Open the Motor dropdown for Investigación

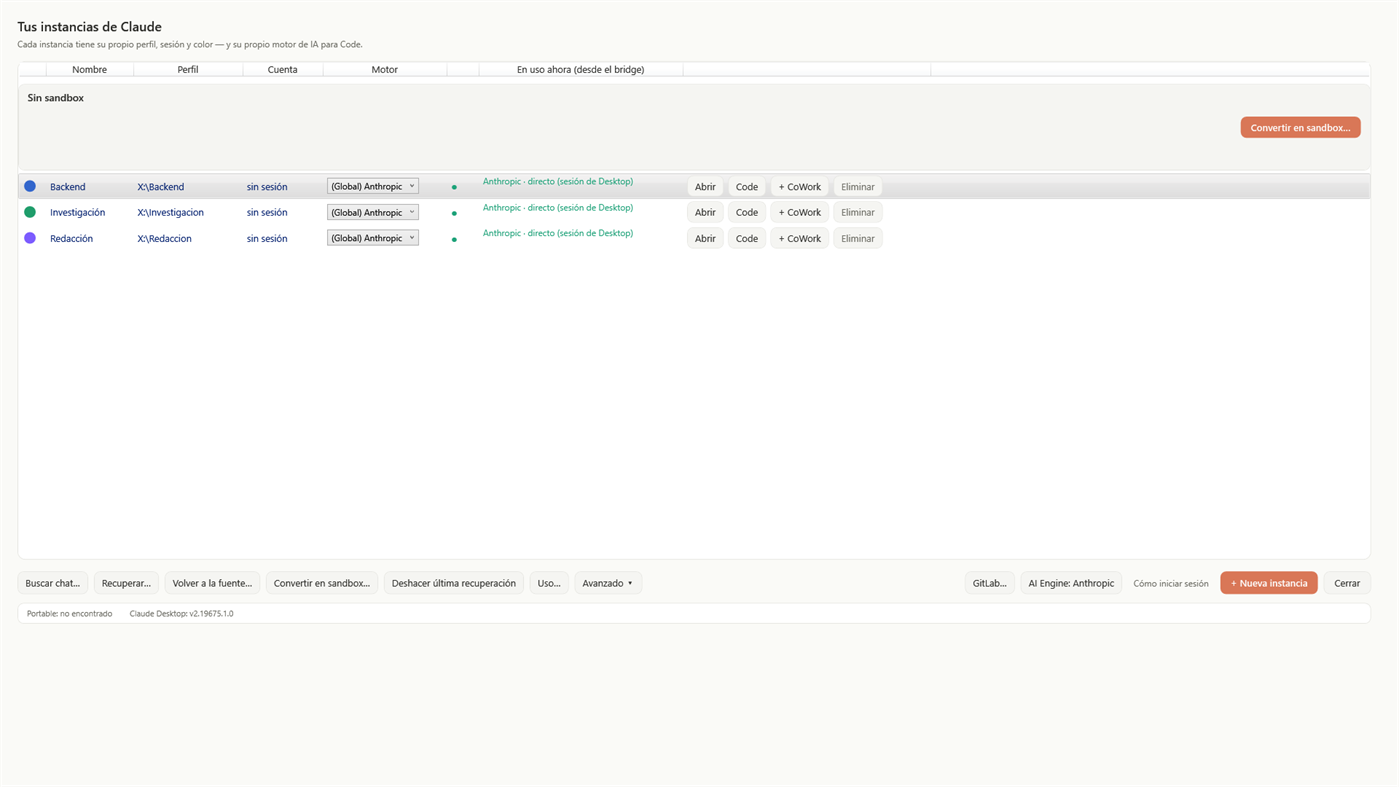coord(372,212)
